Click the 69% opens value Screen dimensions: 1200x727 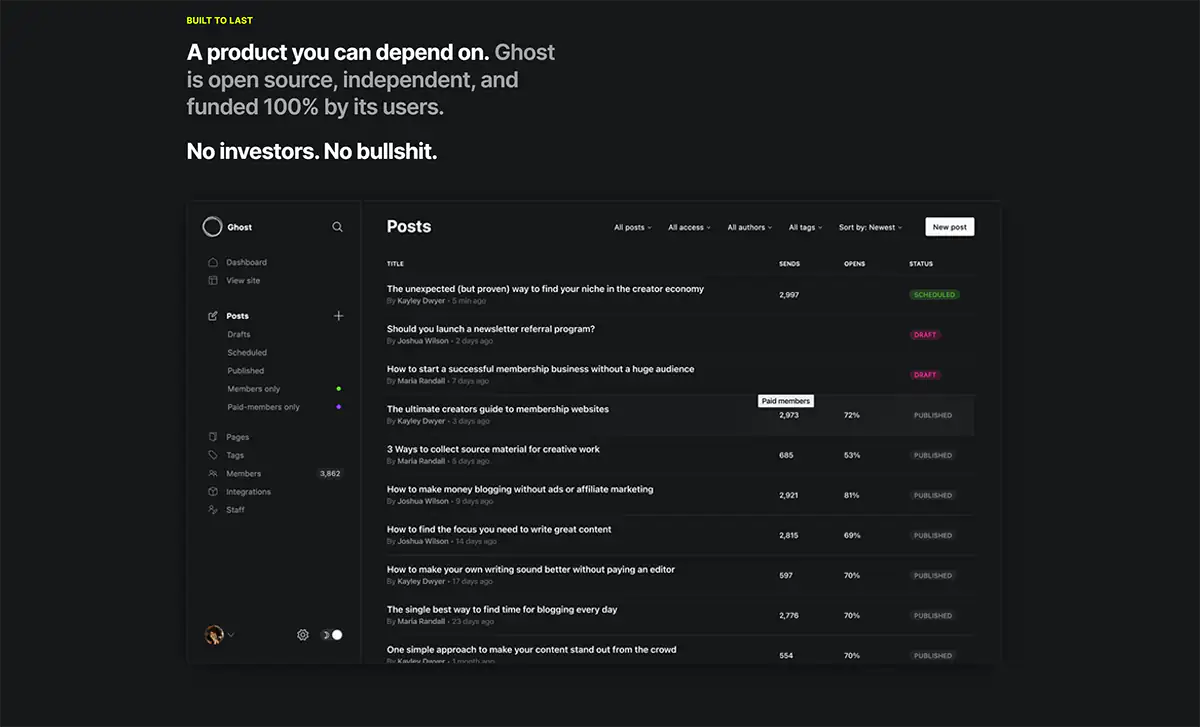(x=852, y=535)
